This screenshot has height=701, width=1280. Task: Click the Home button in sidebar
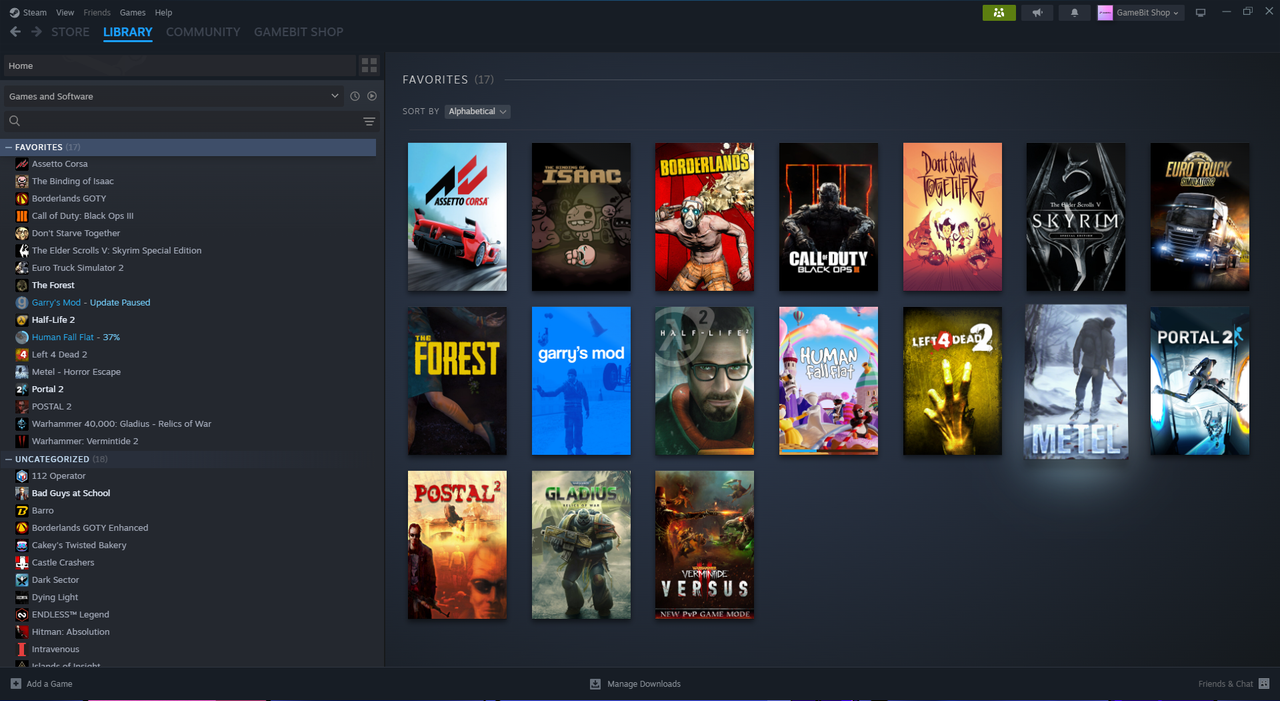pyautogui.click(x=179, y=65)
